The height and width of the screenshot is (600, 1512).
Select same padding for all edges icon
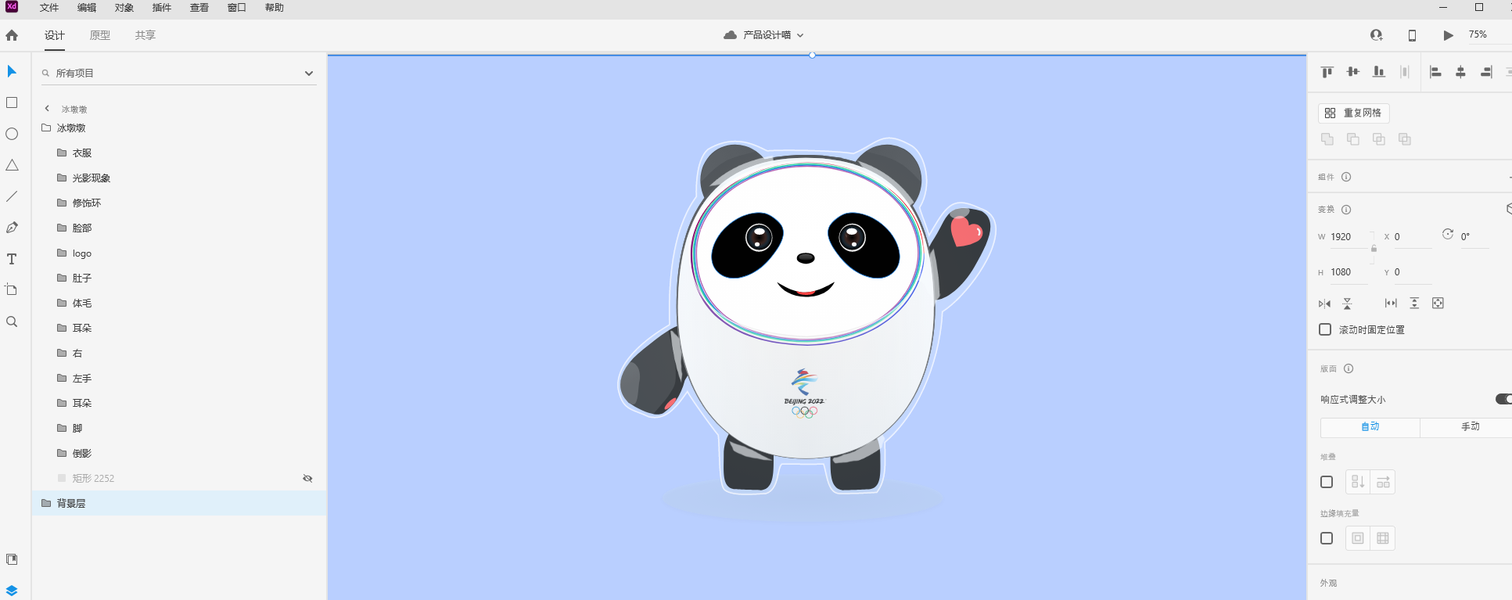(x=1357, y=538)
